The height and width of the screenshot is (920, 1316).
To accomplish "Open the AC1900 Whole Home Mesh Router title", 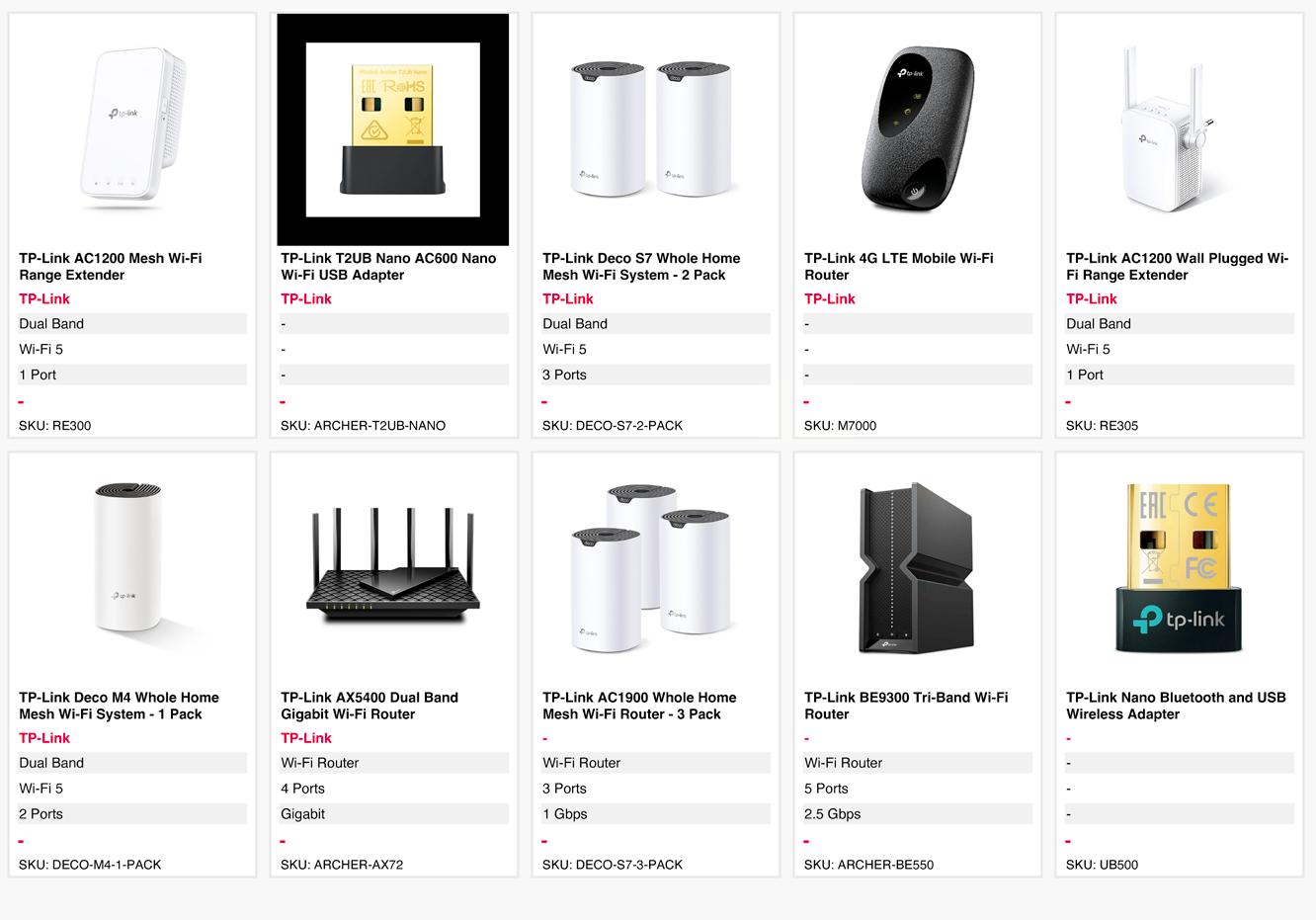I will pos(639,706).
